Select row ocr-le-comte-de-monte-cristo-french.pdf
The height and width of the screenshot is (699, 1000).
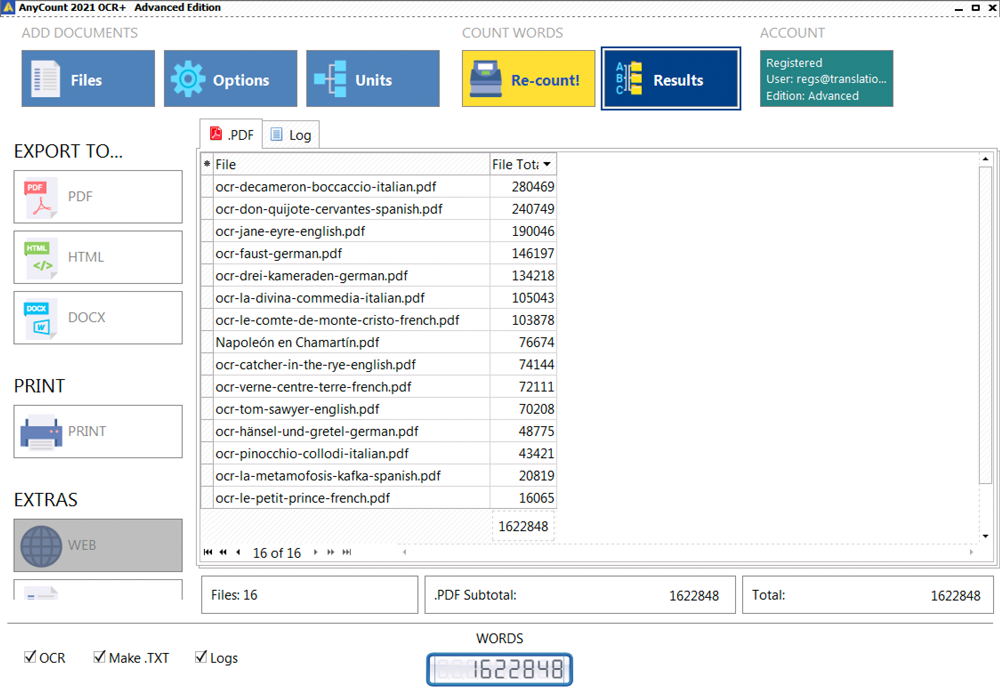378,320
